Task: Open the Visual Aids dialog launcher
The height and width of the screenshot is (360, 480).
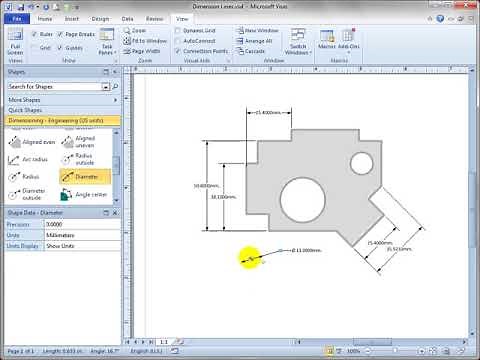Action: point(229,61)
